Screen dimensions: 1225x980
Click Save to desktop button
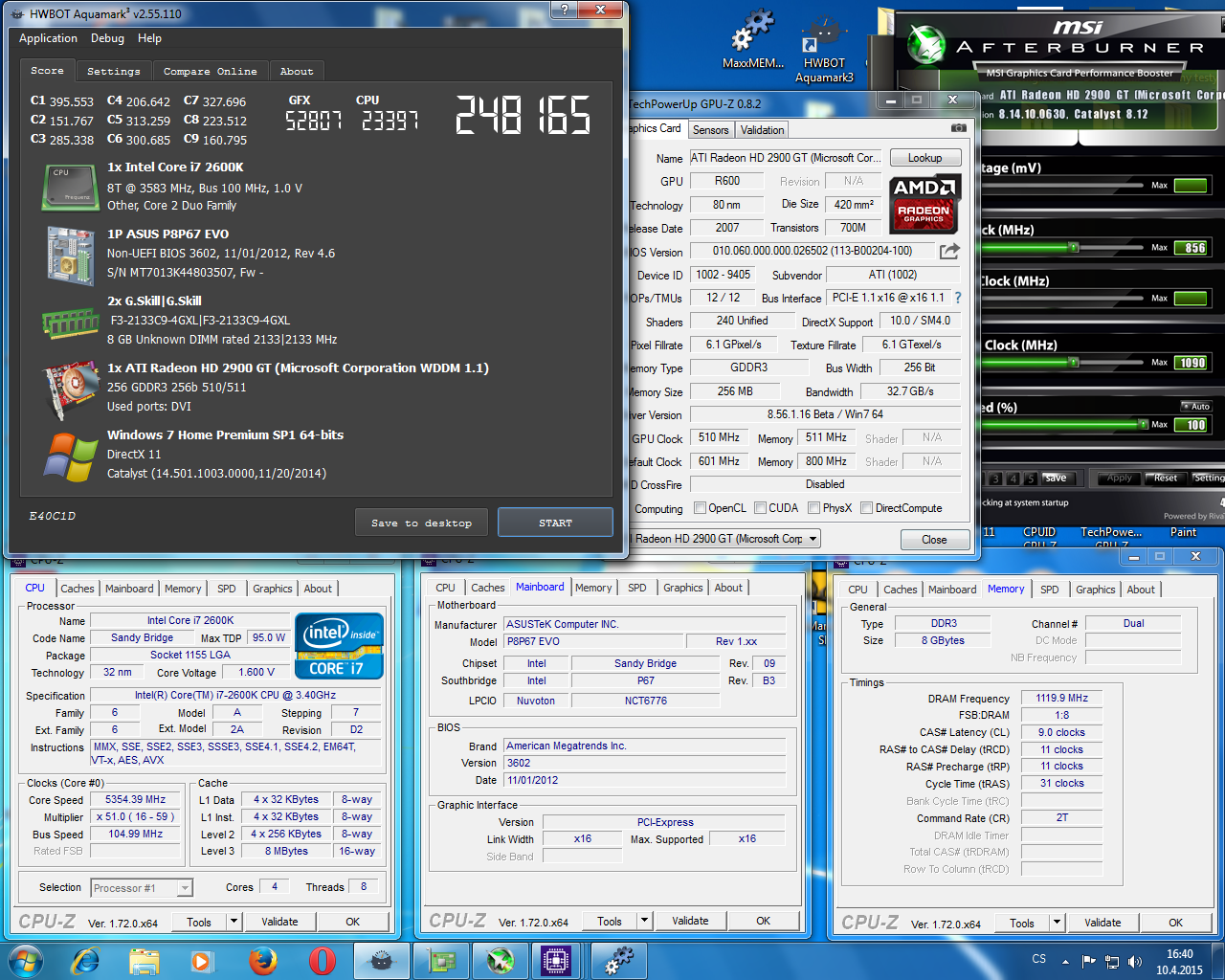pyautogui.click(x=421, y=523)
